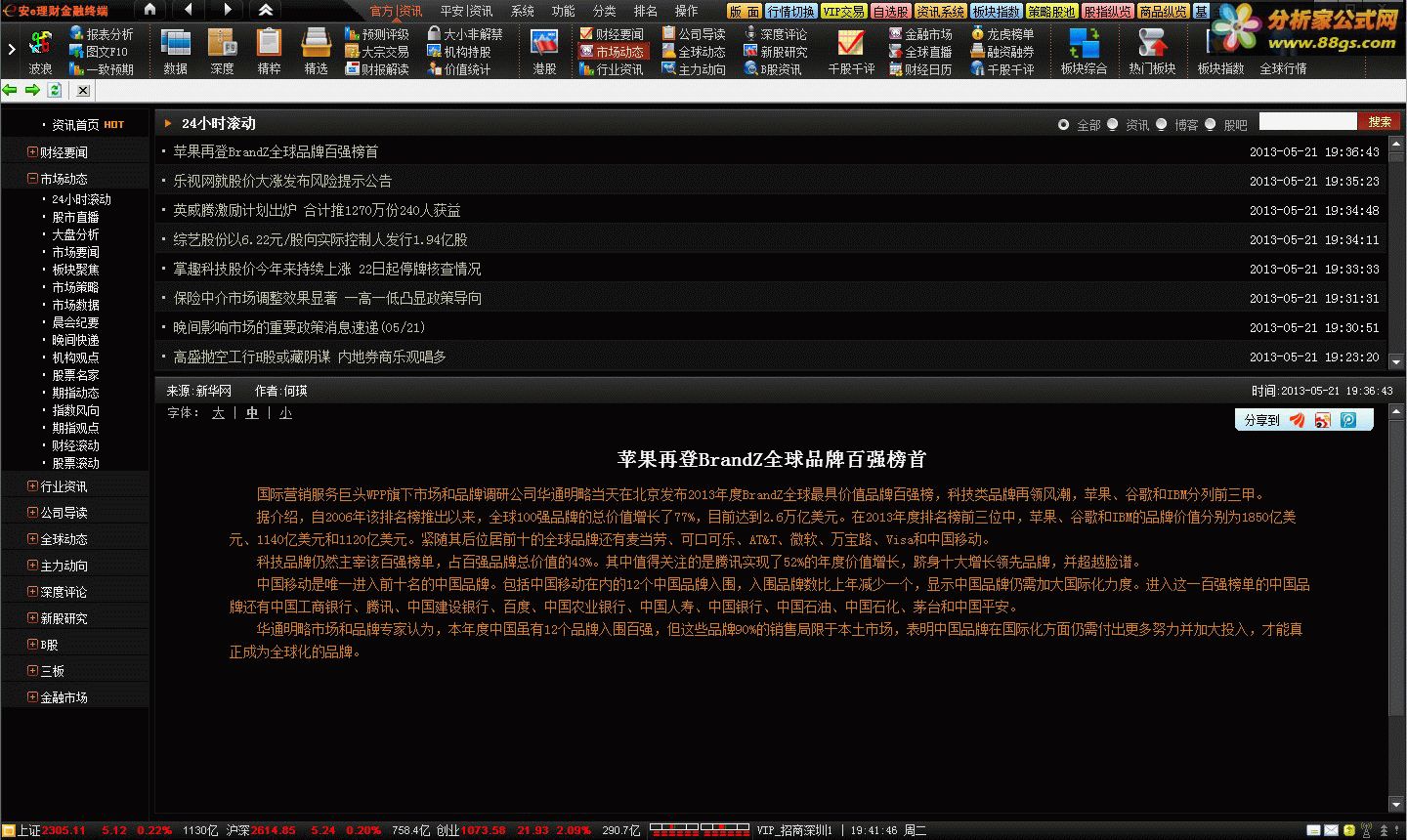This screenshot has height=840, width=1407.
Task: Open headline 乐视网就股价大涨发布风险提示公告
Action: pos(282,181)
